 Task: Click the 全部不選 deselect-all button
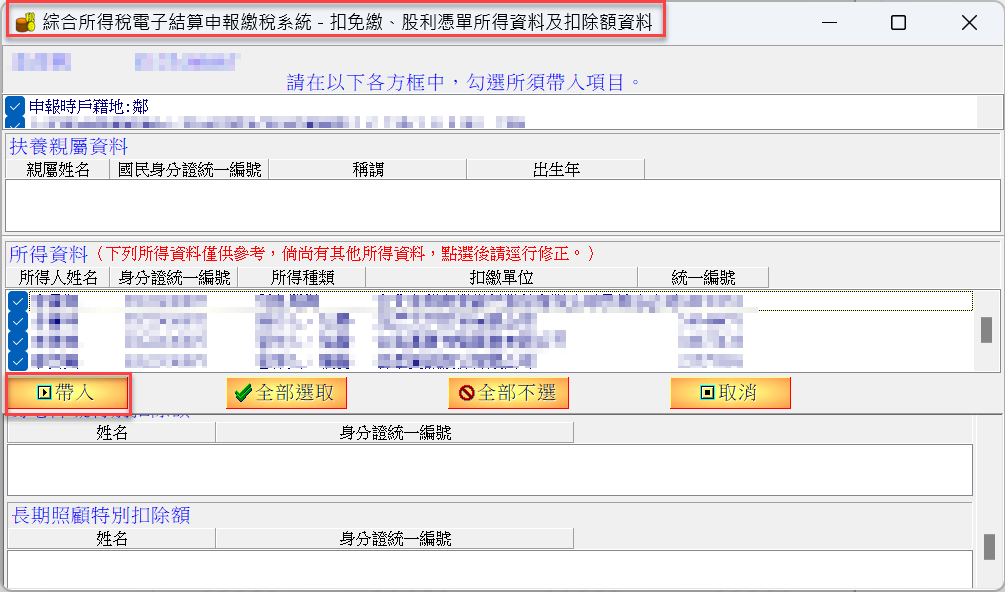pyautogui.click(x=508, y=393)
